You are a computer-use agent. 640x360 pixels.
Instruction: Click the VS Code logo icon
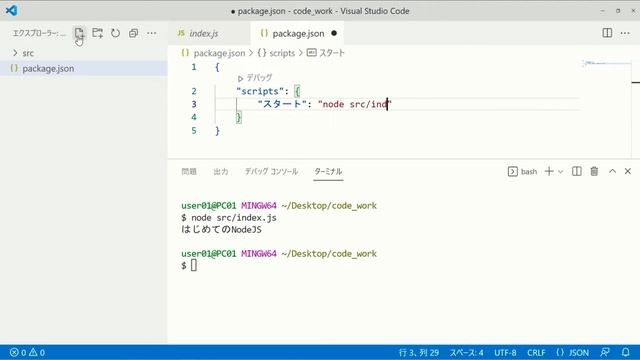[x=11, y=10]
